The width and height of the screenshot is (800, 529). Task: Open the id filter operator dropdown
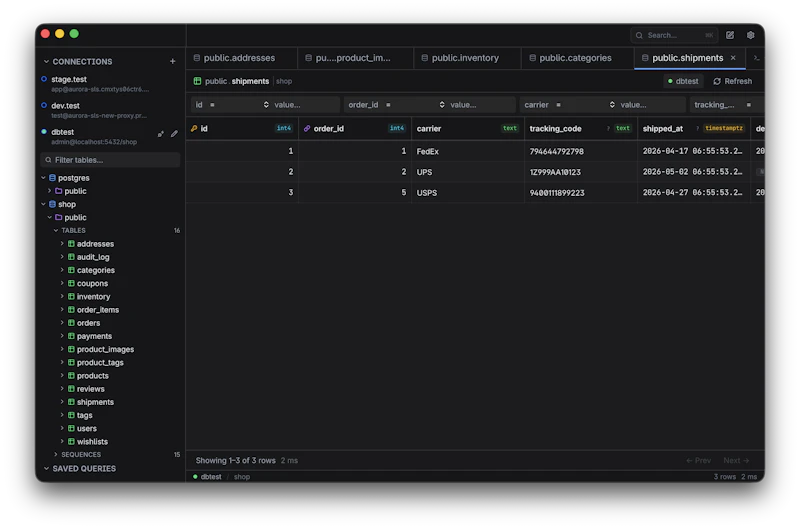[239, 105]
